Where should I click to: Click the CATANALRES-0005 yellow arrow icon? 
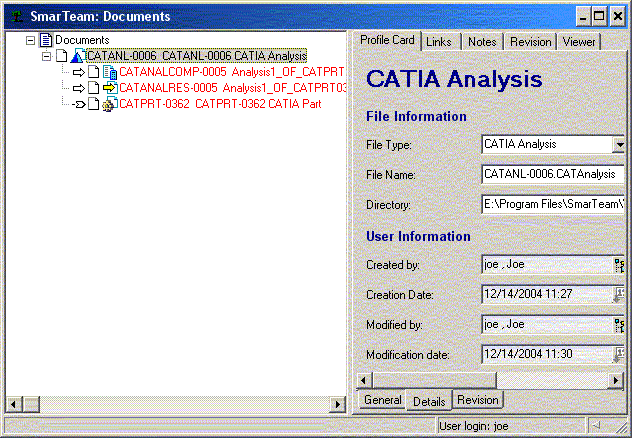[110, 88]
